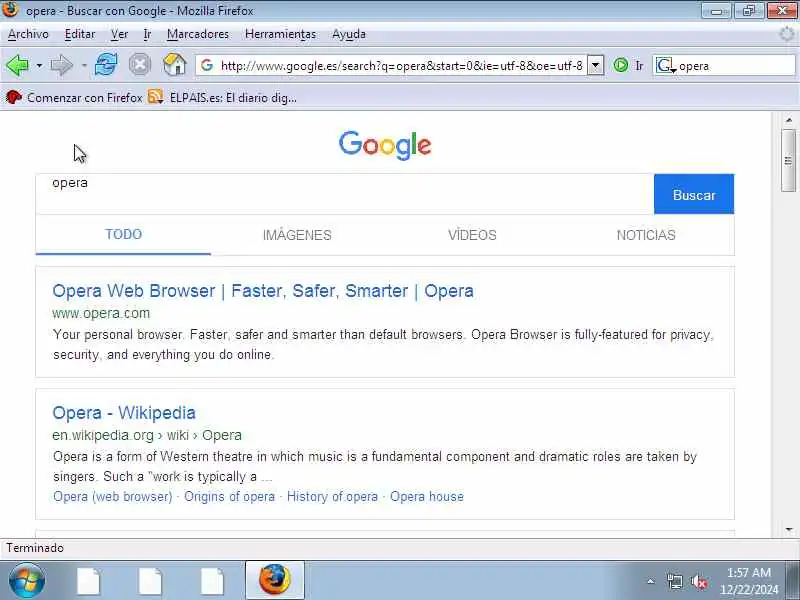Click the third blank document taskbar icon
The height and width of the screenshot is (600, 800).
(x=212, y=581)
